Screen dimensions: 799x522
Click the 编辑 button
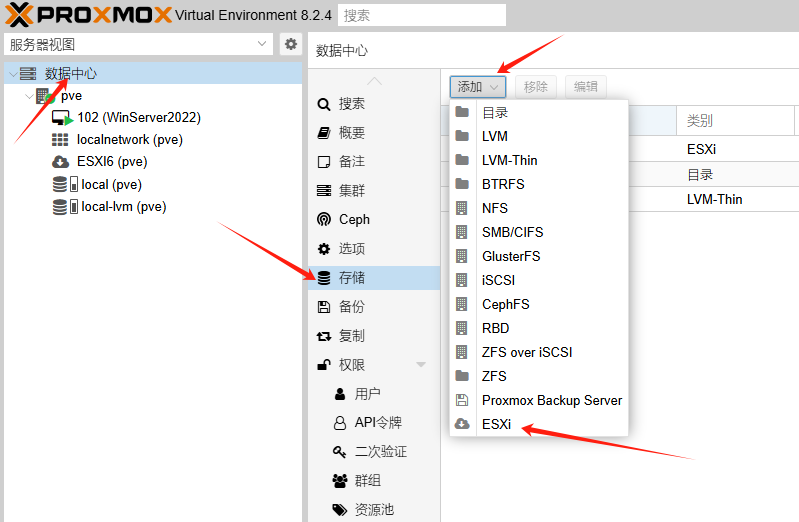pyautogui.click(x=585, y=87)
